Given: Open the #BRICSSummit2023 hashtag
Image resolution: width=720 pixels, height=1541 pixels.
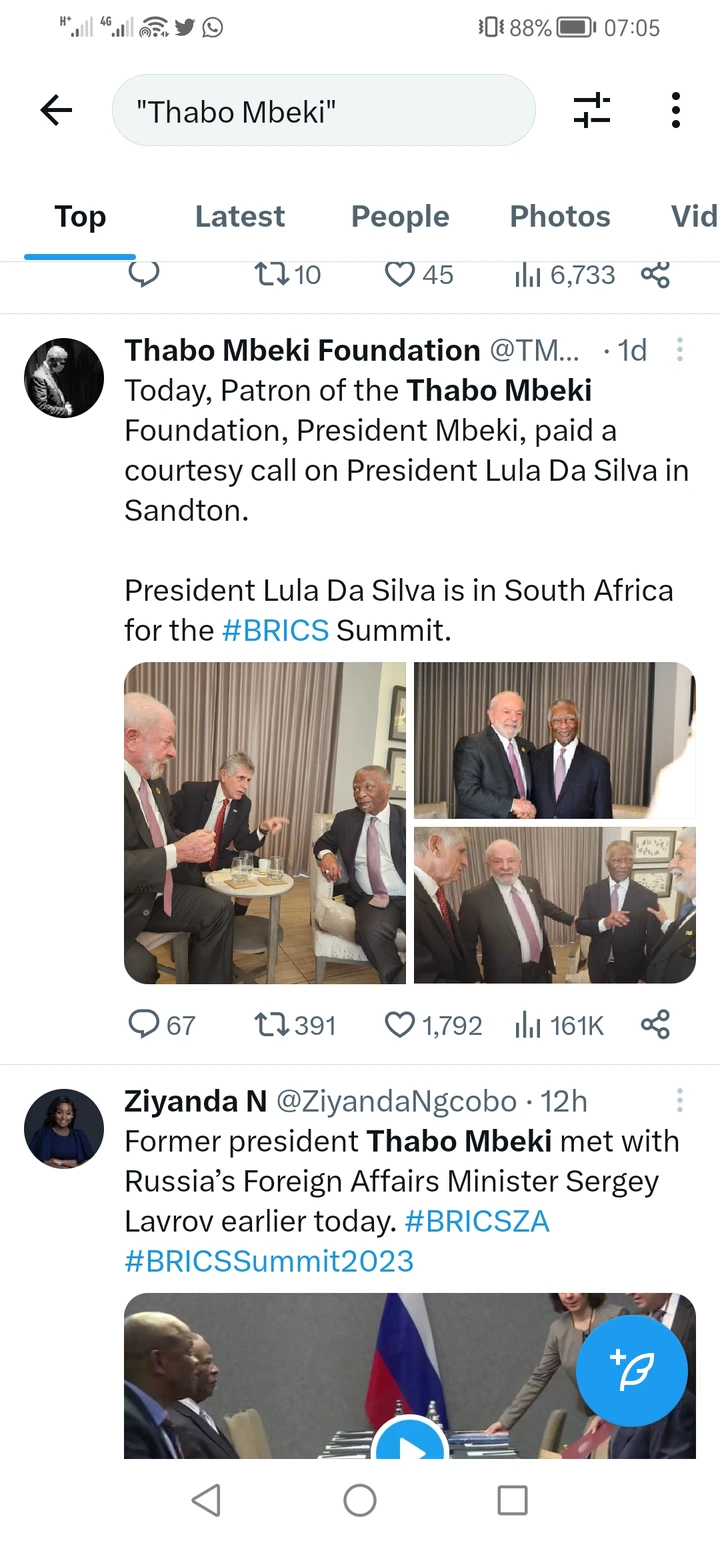Looking at the screenshot, I should pos(269,1260).
